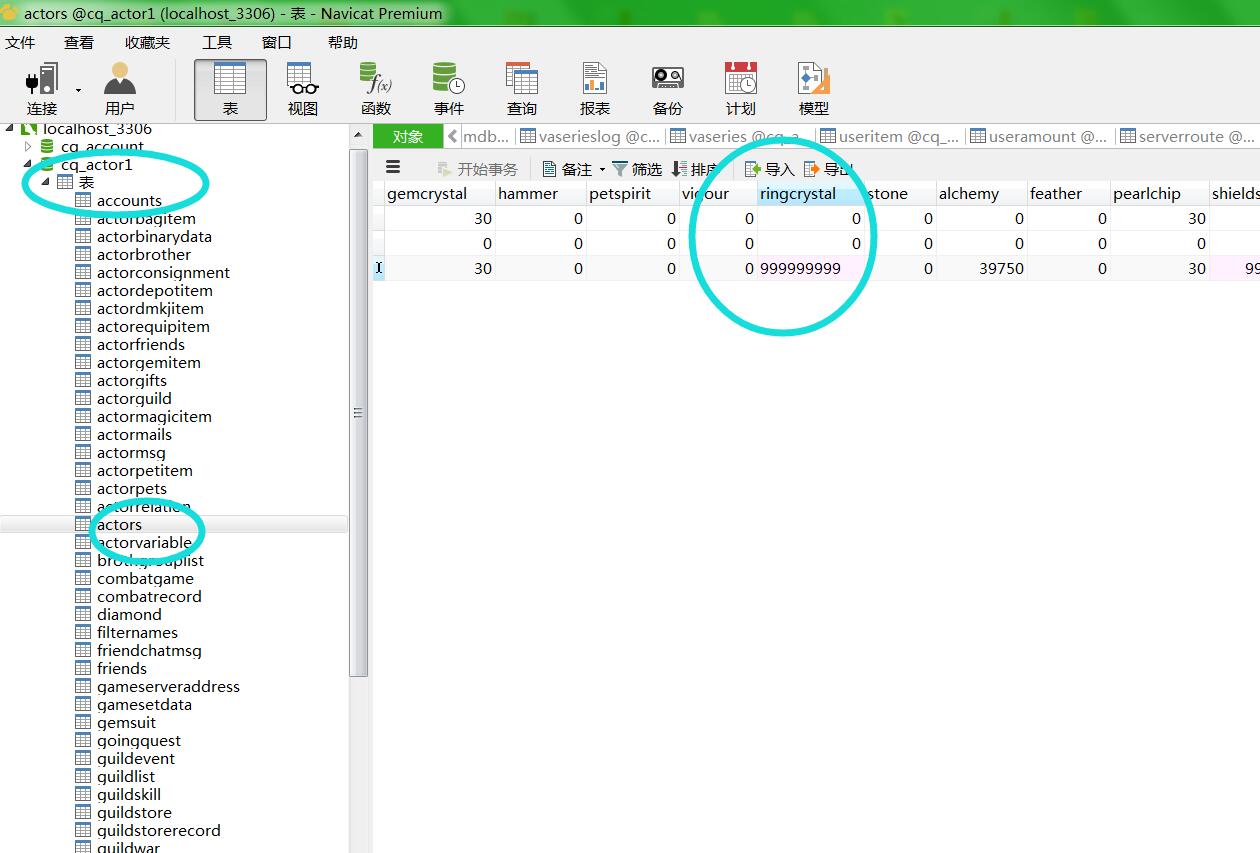Open the Schedule (计划) calendar icon
Image resolution: width=1260 pixels, height=853 pixels.
[x=741, y=80]
